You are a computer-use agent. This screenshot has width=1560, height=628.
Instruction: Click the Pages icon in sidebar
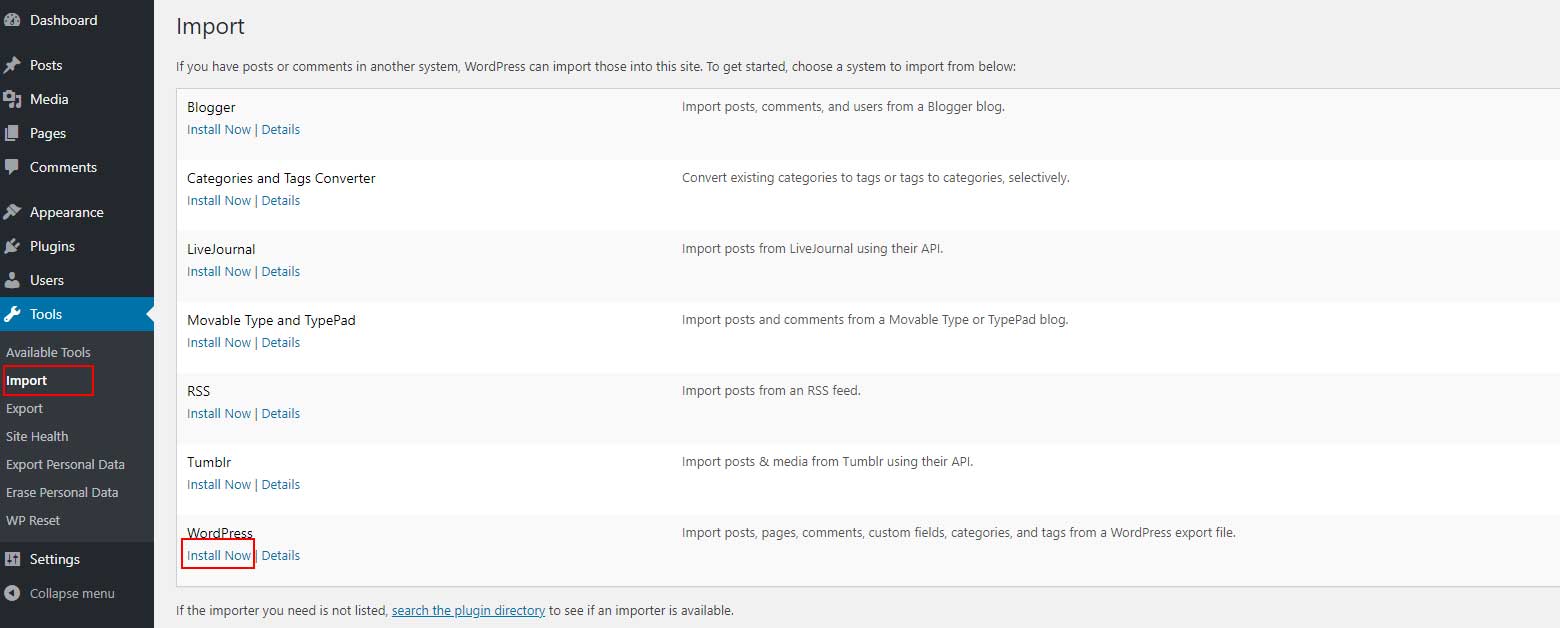[x=12, y=133]
